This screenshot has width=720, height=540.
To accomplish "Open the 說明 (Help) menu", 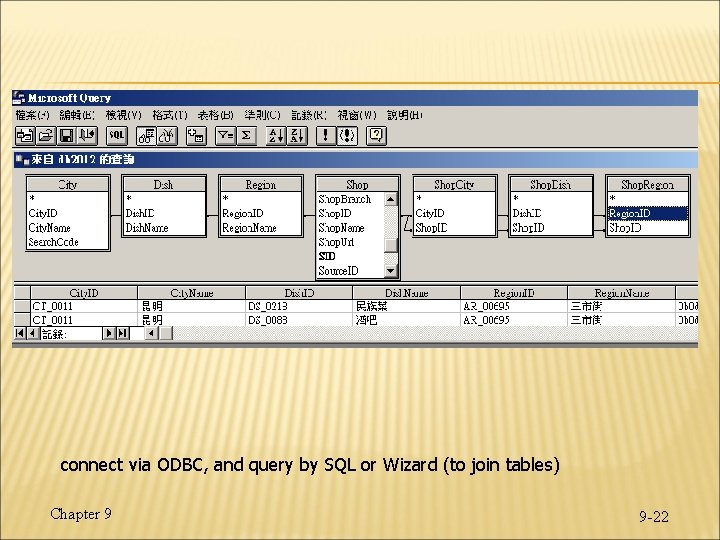I will (405, 115).
